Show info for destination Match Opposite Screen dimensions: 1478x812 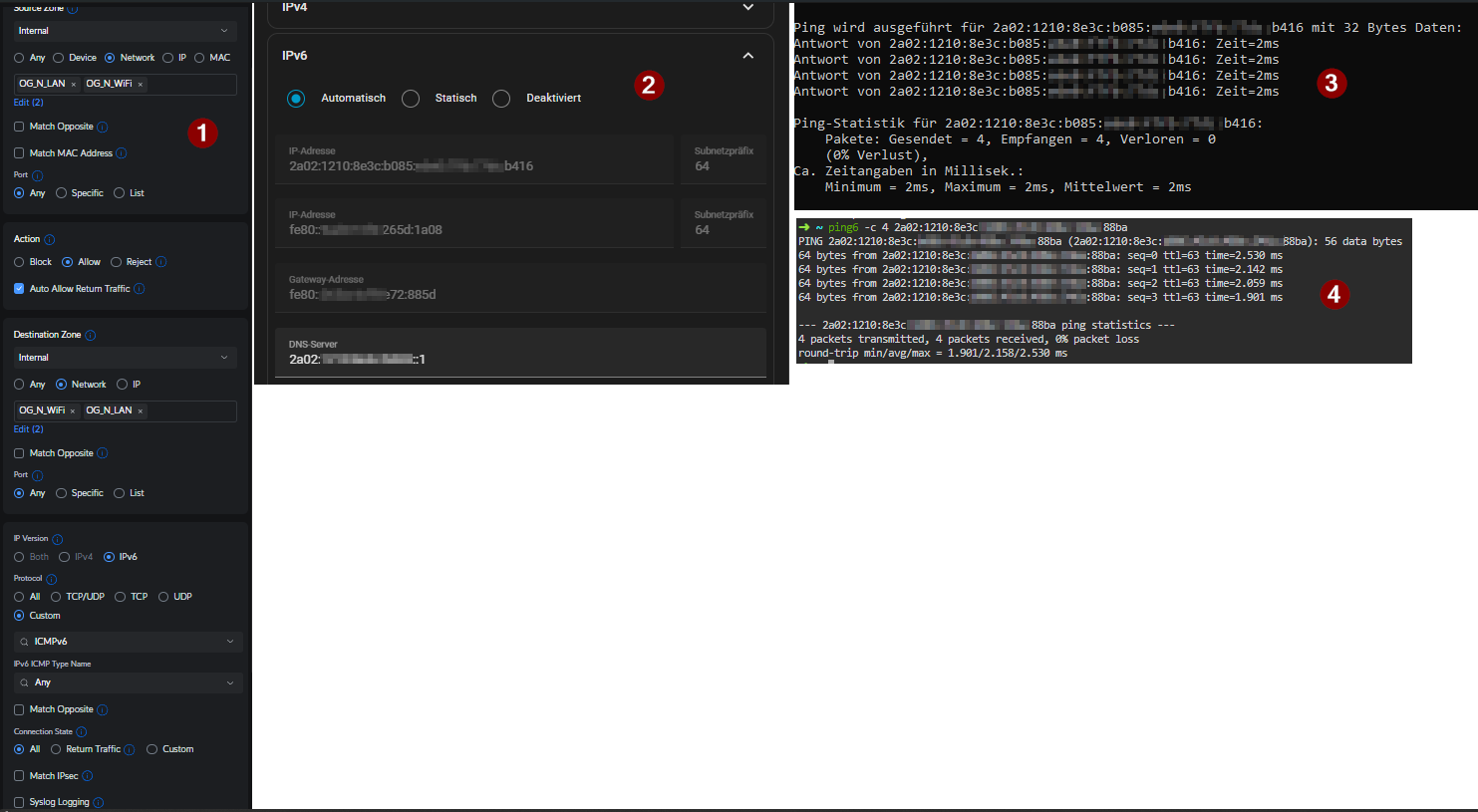(103, 453)
